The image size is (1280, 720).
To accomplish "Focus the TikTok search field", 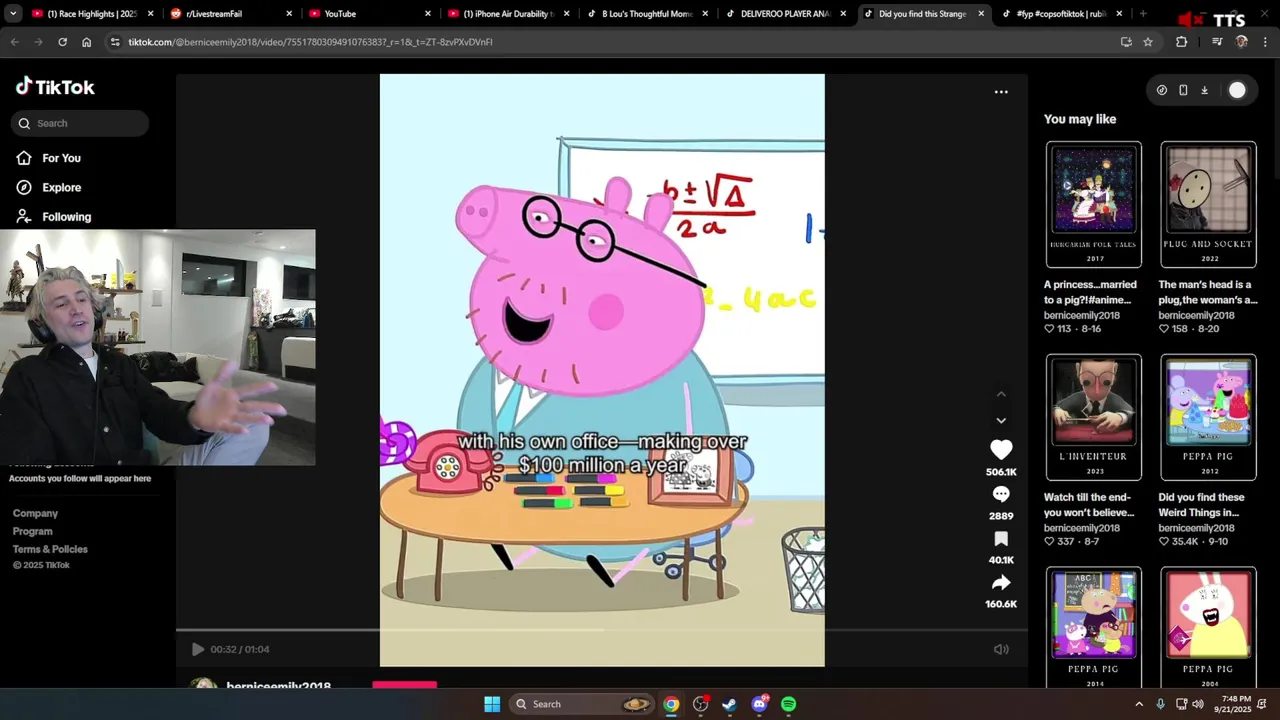I will (80, 123).
